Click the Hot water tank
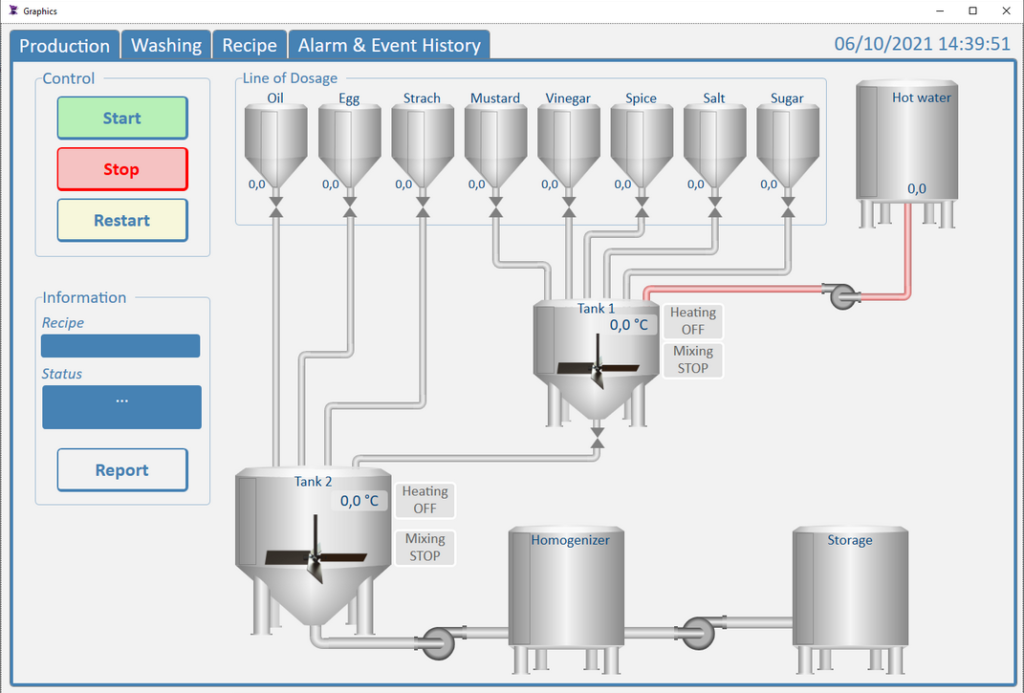The width and height of the screenshot is (1024, 693). click(906, 140)
